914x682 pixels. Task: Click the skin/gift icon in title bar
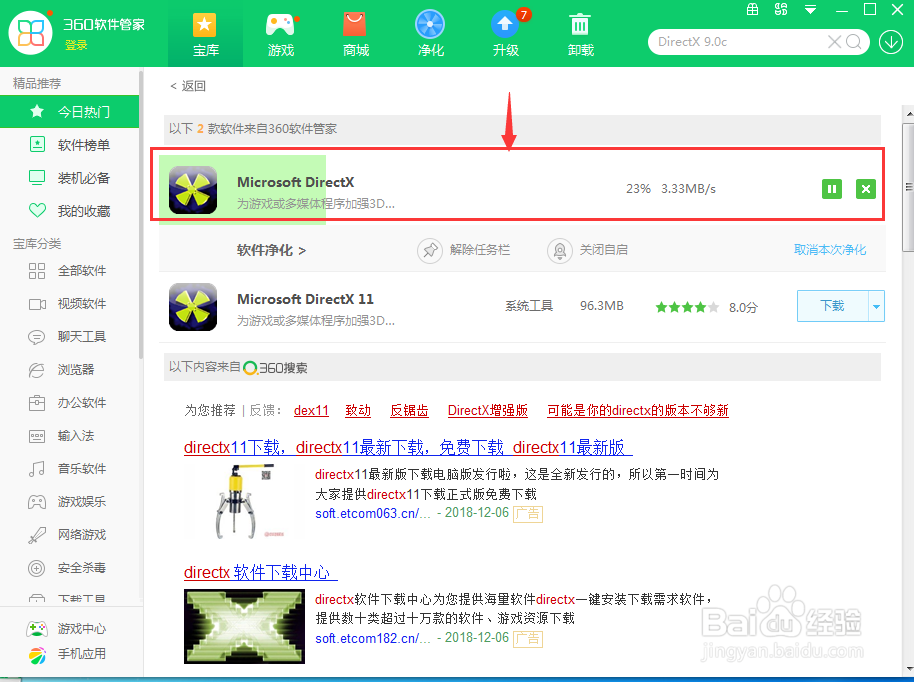(x=753, y=9)
